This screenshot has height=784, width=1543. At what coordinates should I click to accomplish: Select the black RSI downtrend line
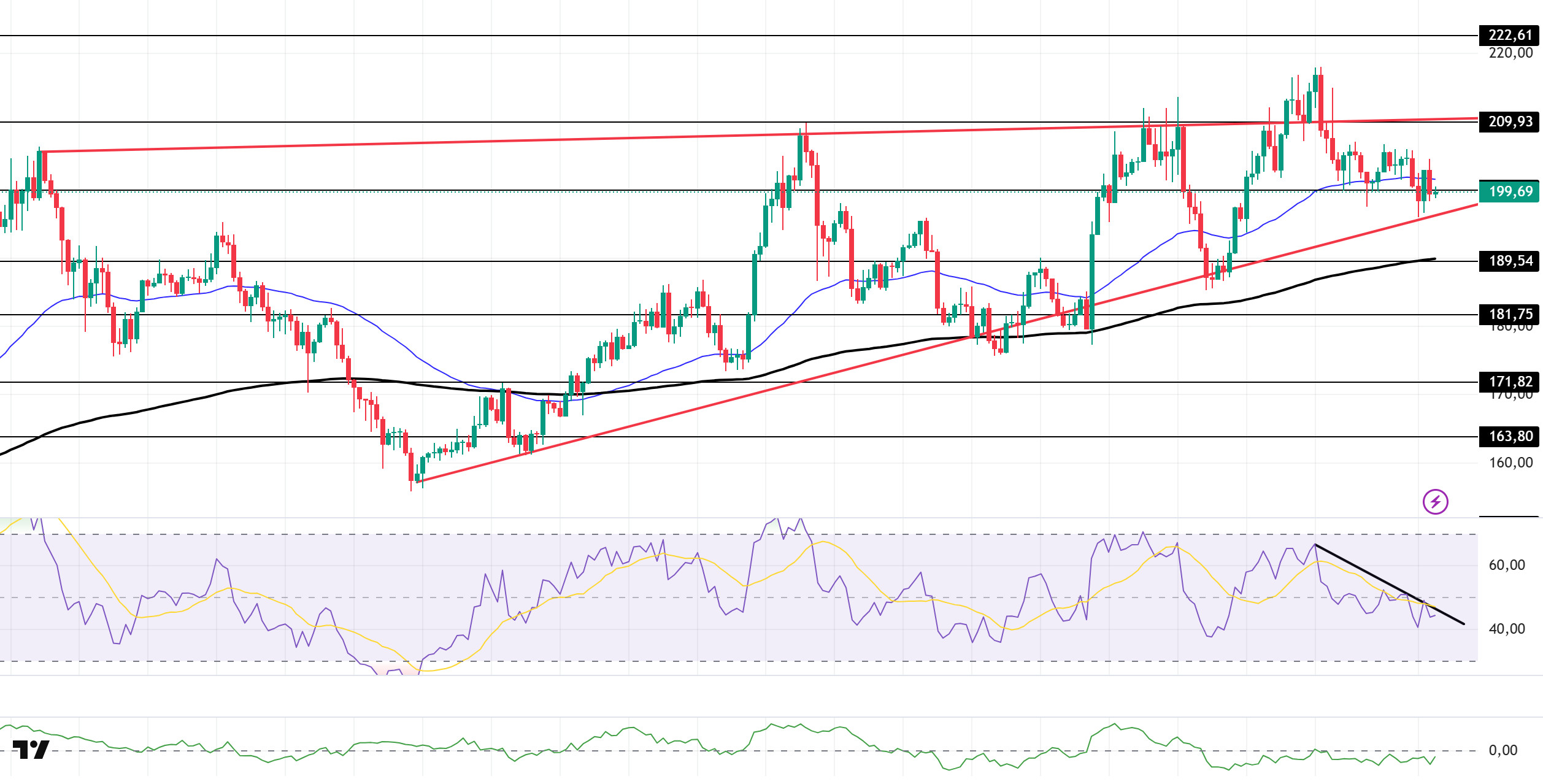(x=1390, y=585)
